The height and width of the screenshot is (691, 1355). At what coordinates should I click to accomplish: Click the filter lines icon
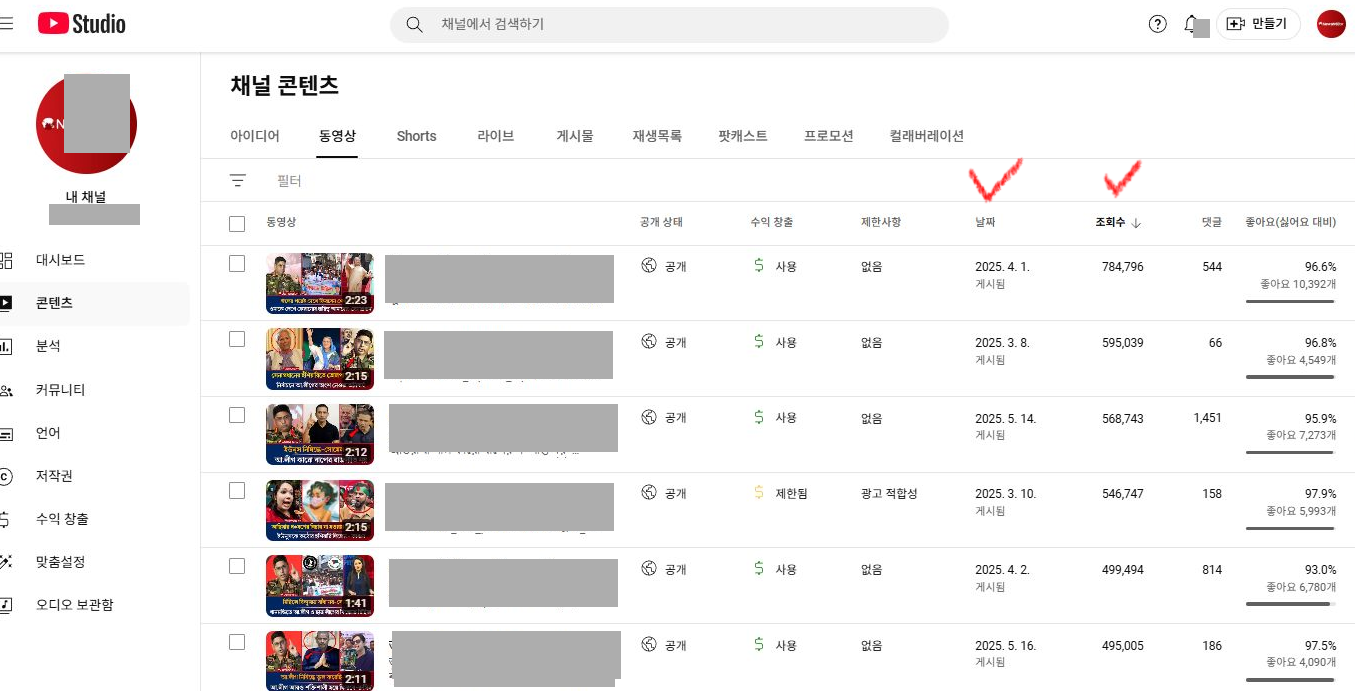pos(237,181)
